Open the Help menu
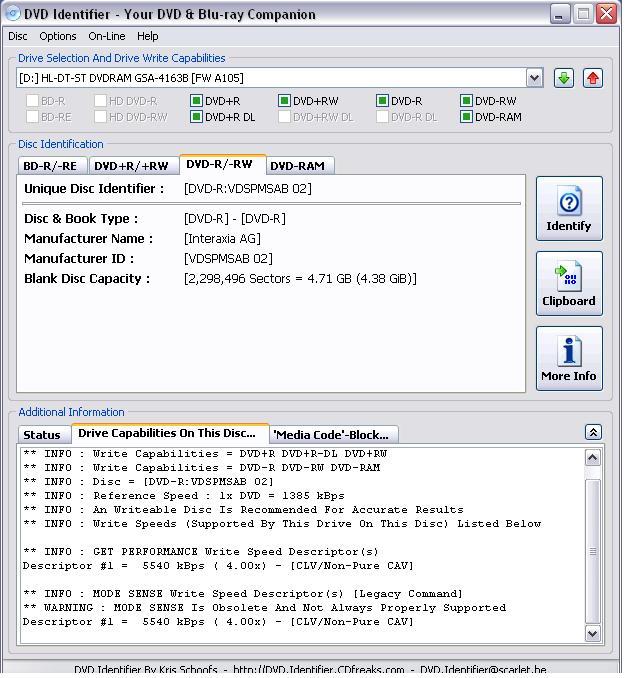 click(x=147, y=36)
